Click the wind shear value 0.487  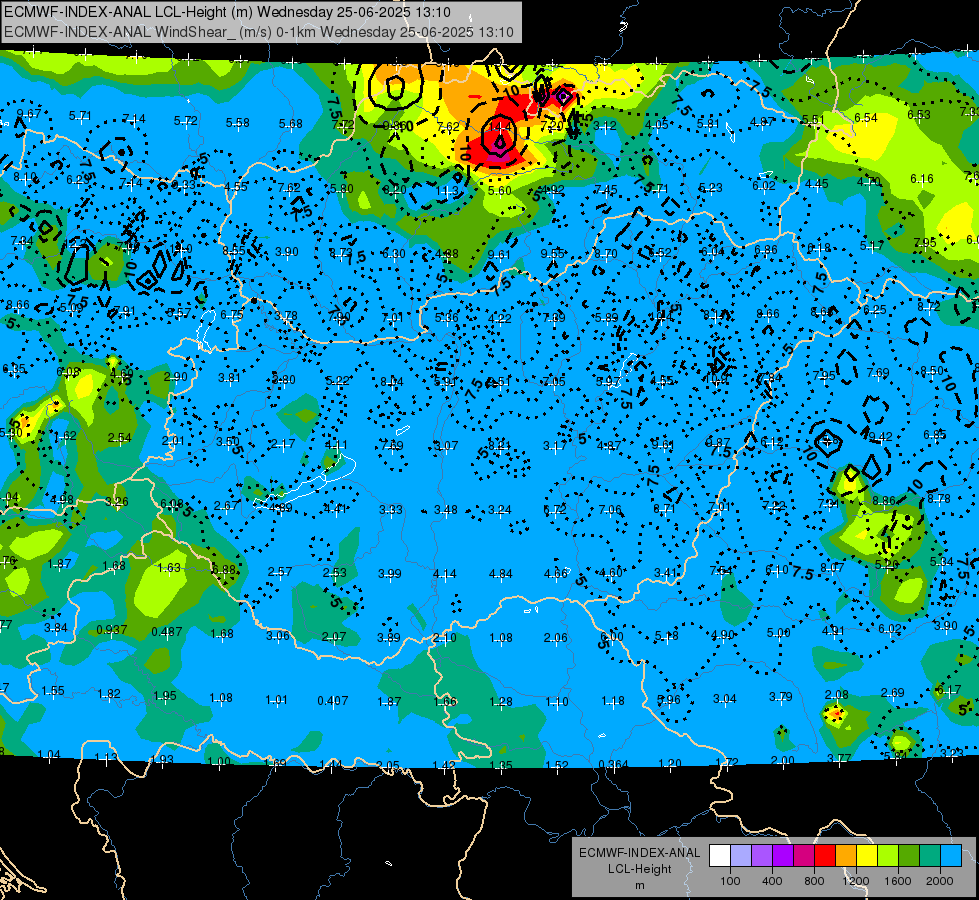[x=167, y=632]
